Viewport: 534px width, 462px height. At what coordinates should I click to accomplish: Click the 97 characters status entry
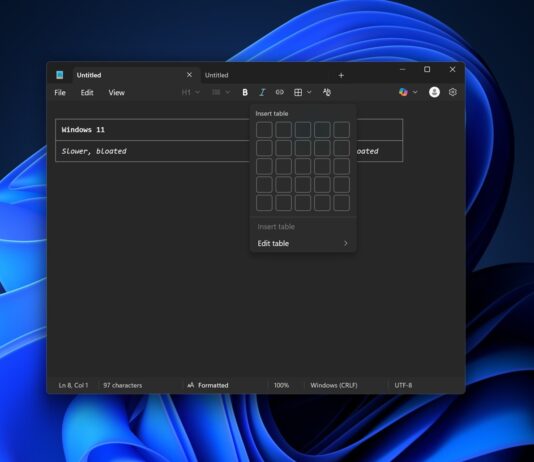point(123,385)
